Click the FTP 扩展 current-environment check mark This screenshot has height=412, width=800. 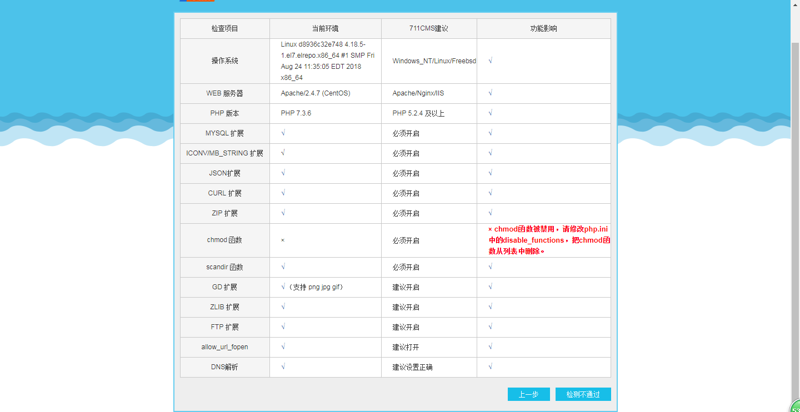pyautogui.click(x=283, y=327)
